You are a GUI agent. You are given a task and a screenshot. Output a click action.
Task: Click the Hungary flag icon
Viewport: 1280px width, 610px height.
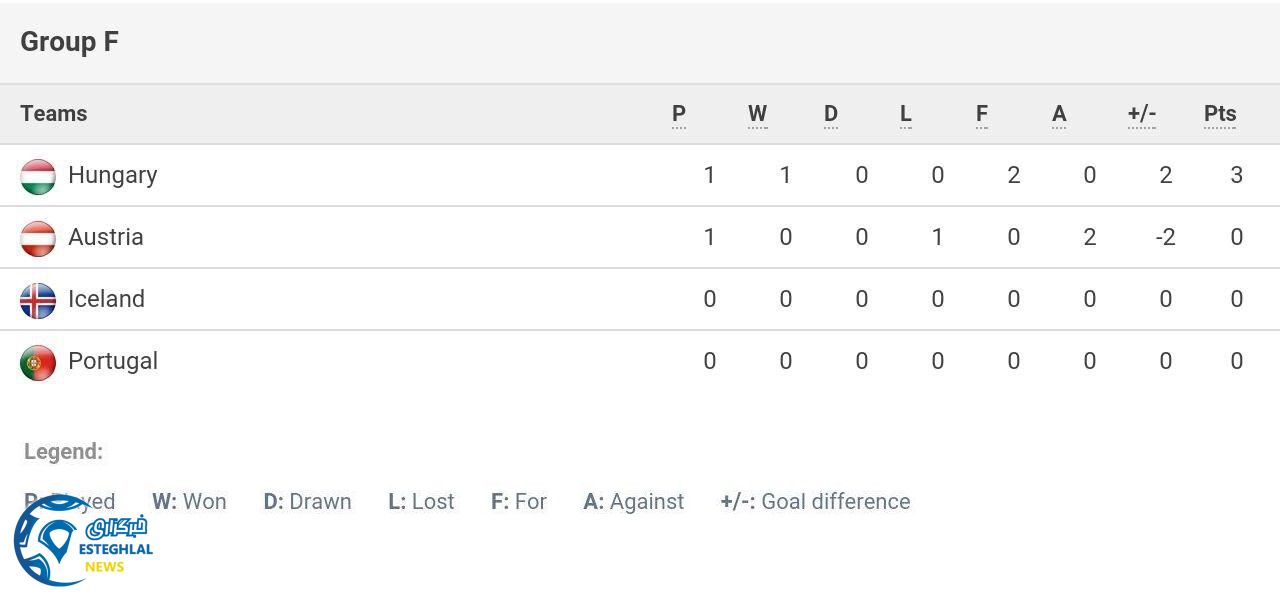pos(37,174)
